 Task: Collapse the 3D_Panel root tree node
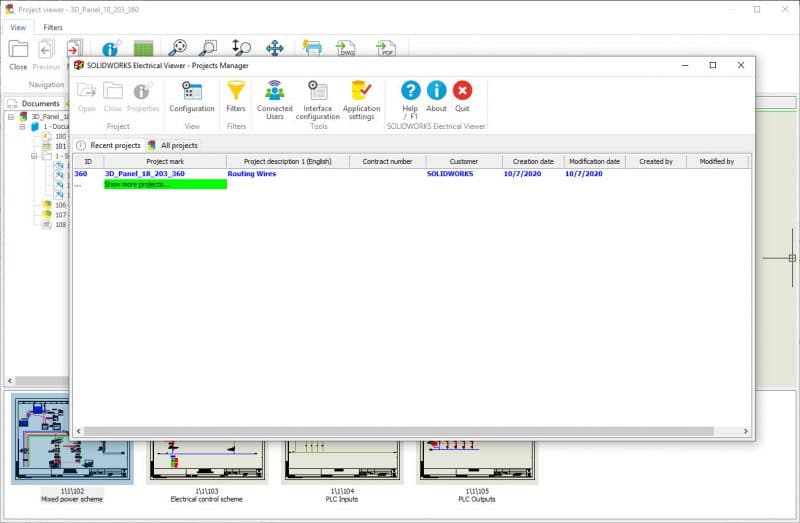[x=11, y=116]
